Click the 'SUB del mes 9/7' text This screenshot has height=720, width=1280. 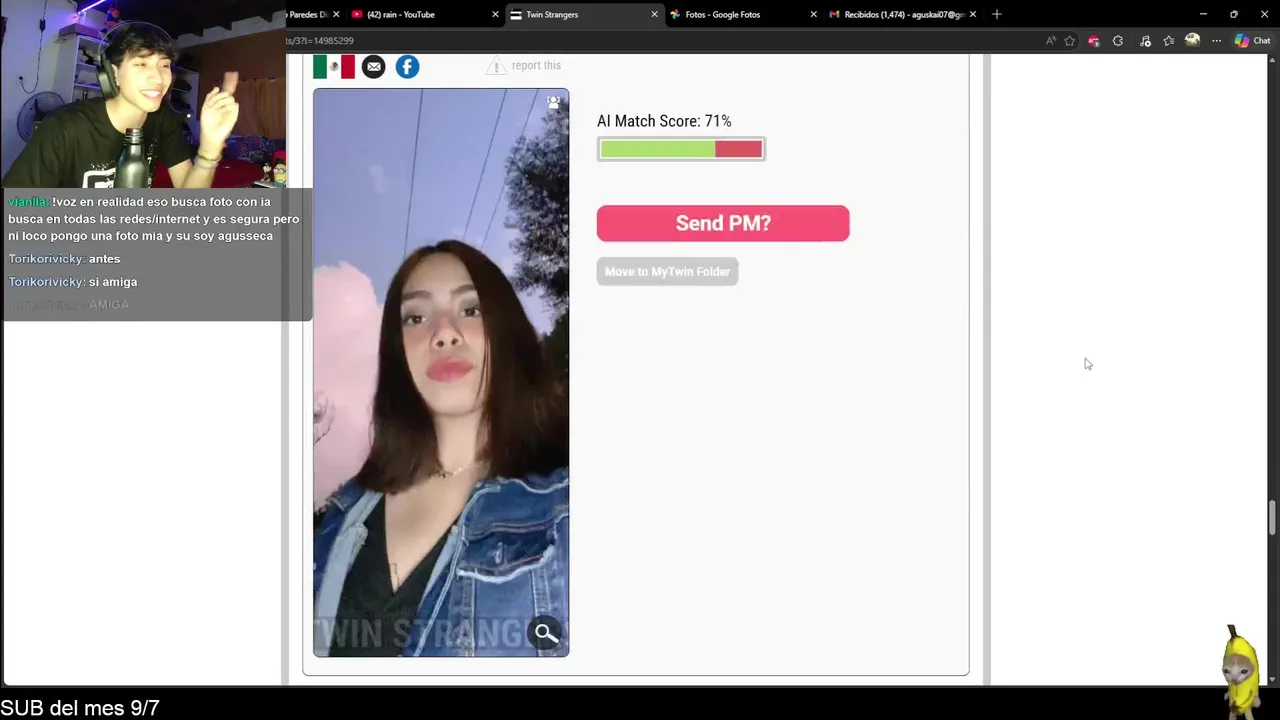(x=80, y=708)
